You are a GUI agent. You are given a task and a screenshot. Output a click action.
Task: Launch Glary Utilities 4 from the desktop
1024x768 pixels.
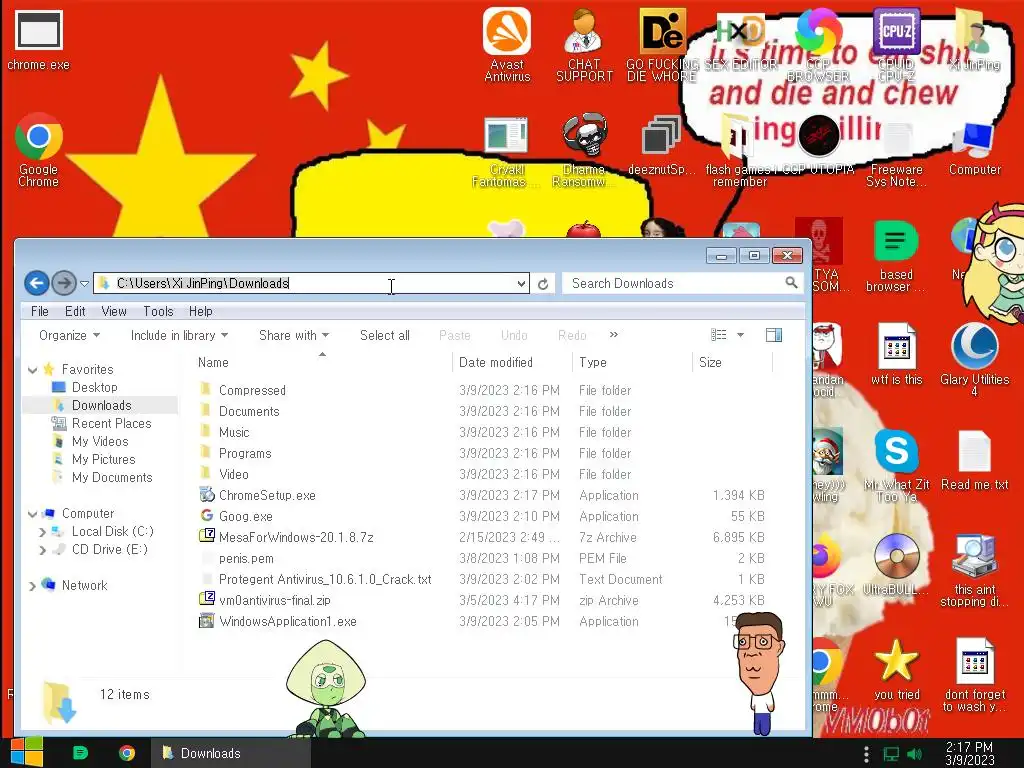(974, 359)
